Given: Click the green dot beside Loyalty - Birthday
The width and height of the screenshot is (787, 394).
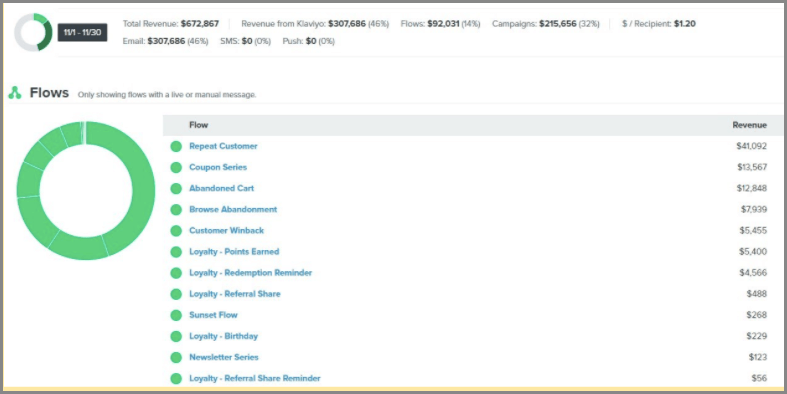Looking at the screenshot, I should pyautogui.click(x=176, y=336).
